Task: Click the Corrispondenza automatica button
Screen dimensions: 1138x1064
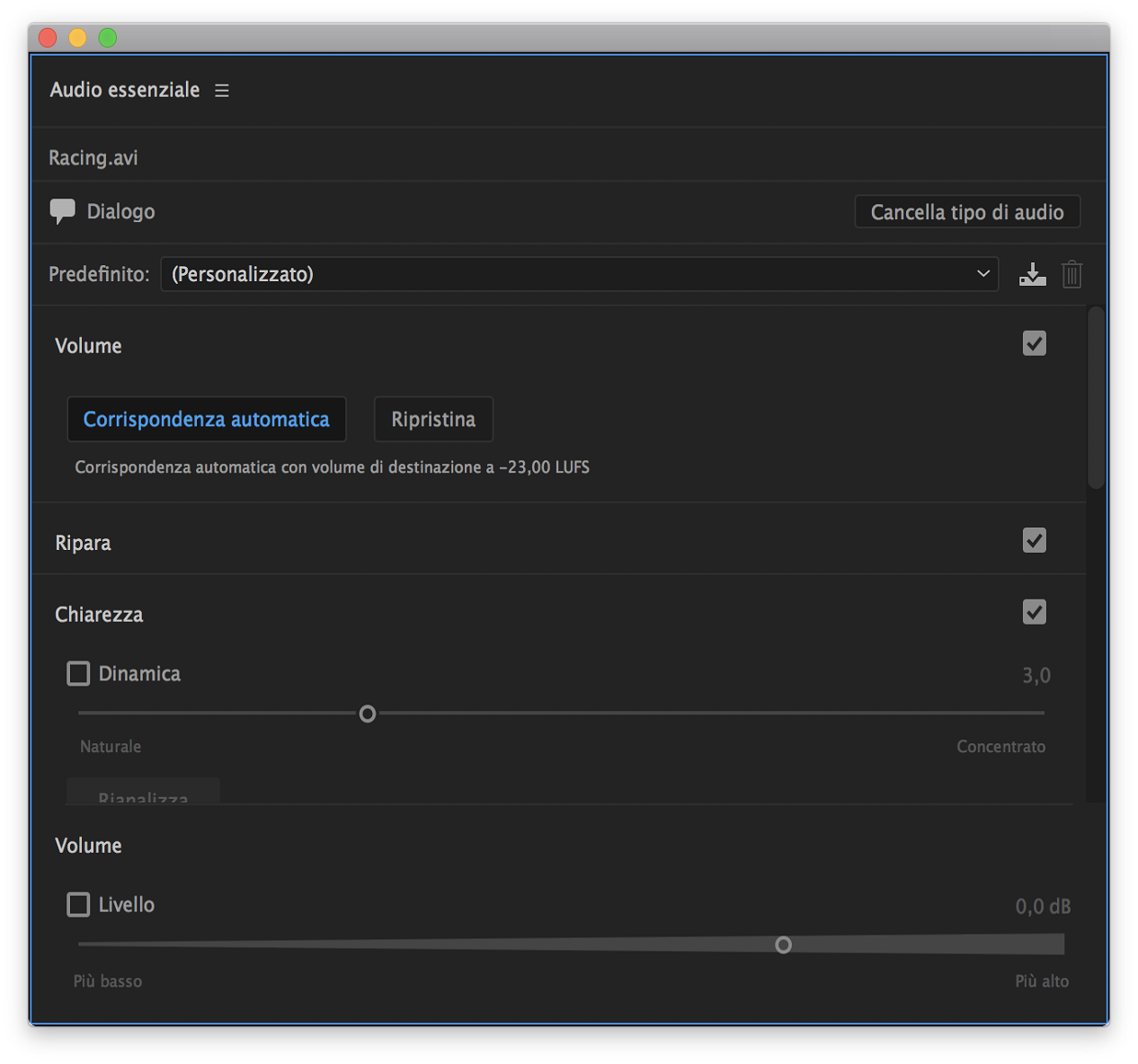Action: [207, 420]
